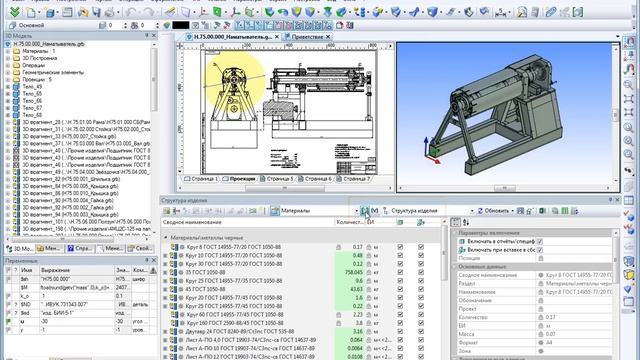Open the Страница 7 page tab

click(353, 179)
